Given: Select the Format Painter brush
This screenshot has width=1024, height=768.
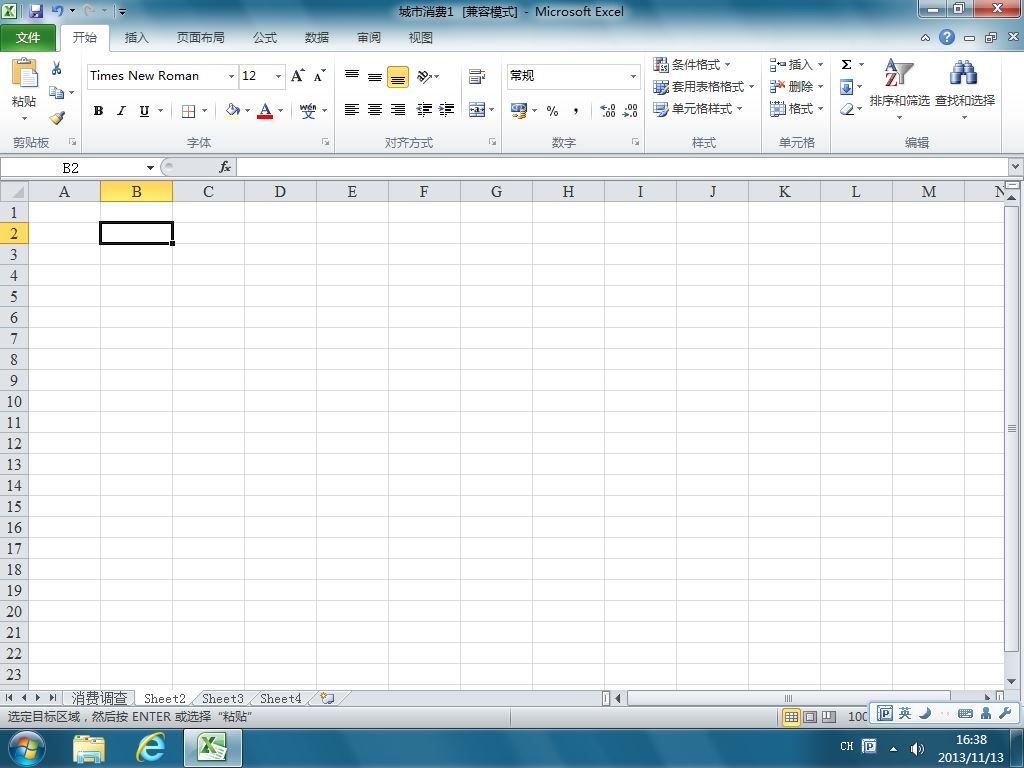Looking at the screenshot, I should pyautogui.click(x=57, y=118).
